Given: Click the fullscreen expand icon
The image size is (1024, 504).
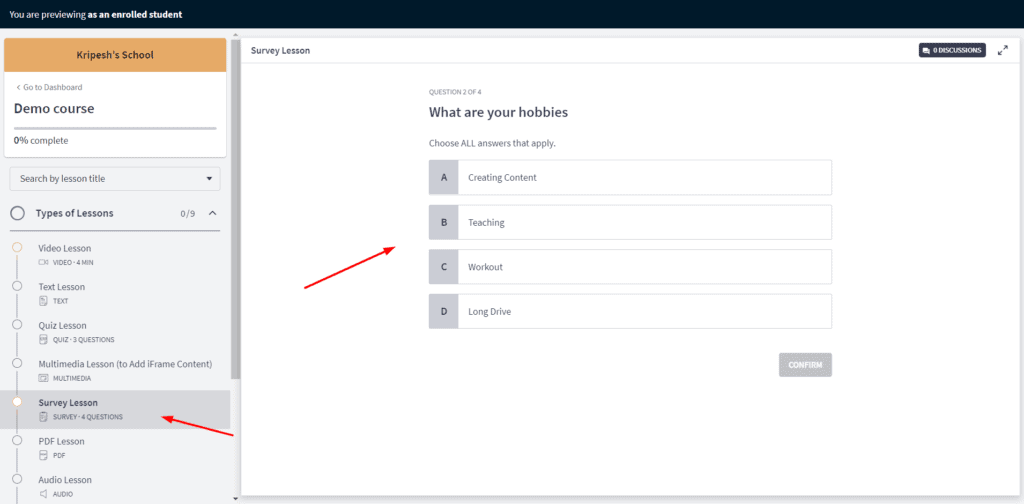Looking at the screenshot, I should click(x=1003, y=50).
